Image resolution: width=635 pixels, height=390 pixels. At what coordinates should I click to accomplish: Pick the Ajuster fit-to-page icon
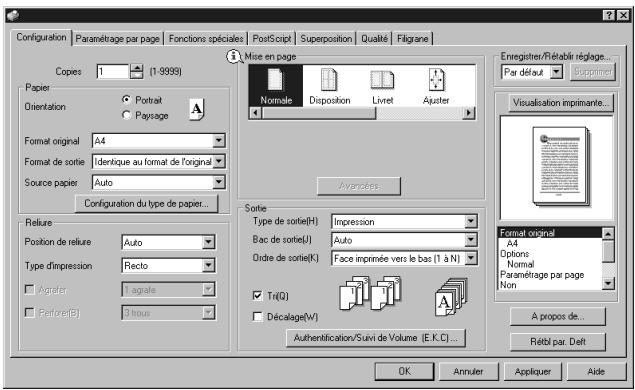[436, 86]
